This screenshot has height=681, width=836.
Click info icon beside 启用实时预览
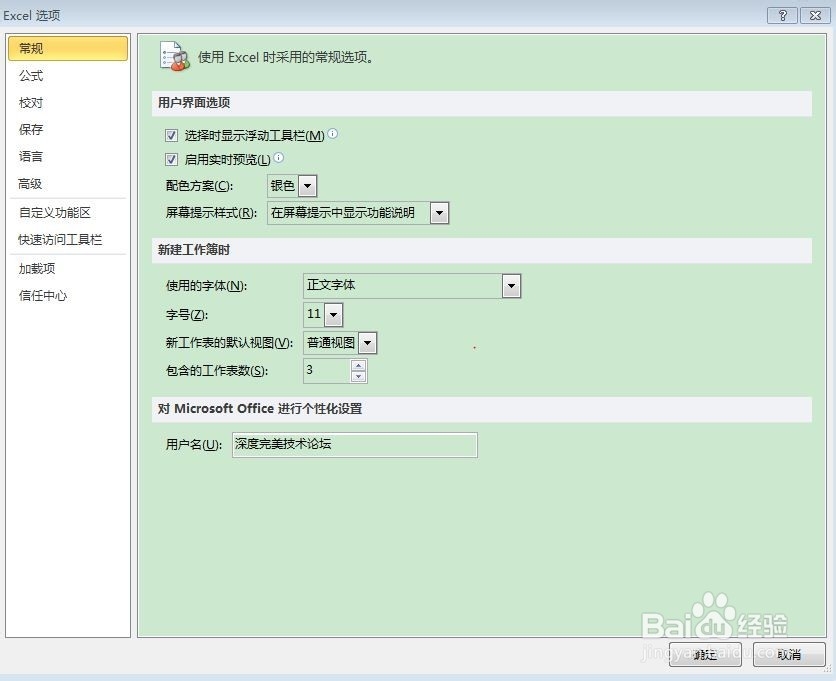[278, 157]
